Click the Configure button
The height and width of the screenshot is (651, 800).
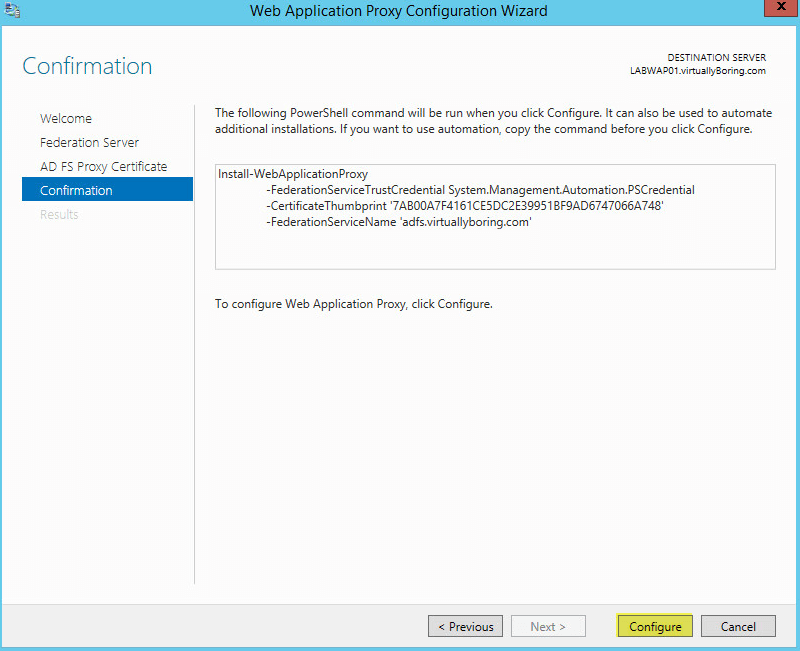click(655, 626)
